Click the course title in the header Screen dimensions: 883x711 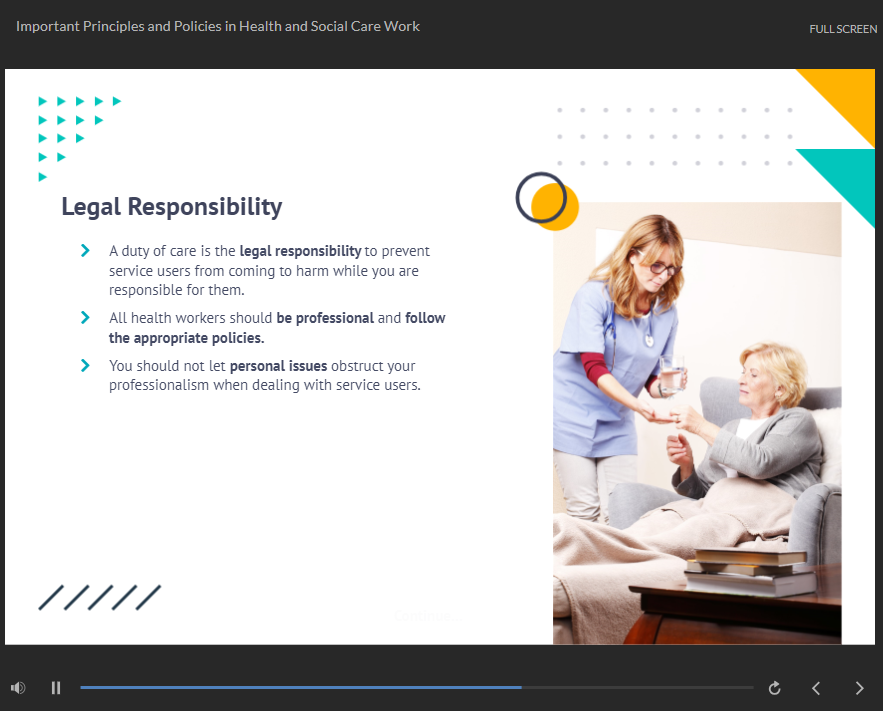(x=218, y=26)
